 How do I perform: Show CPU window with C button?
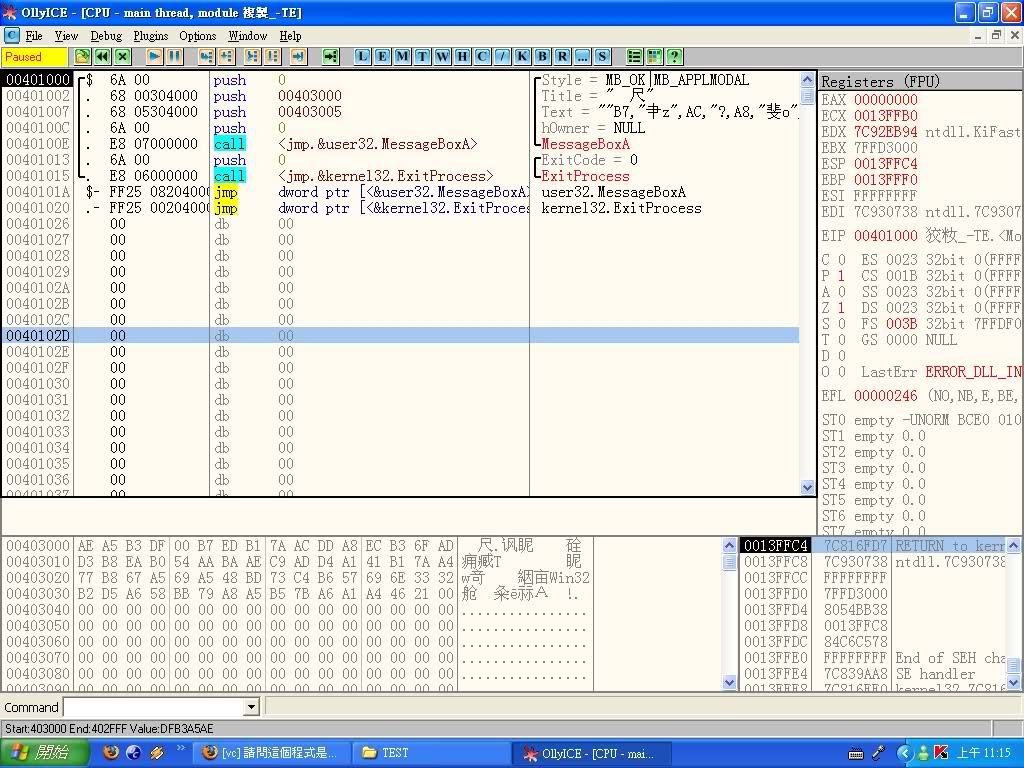tap(482, 57)
